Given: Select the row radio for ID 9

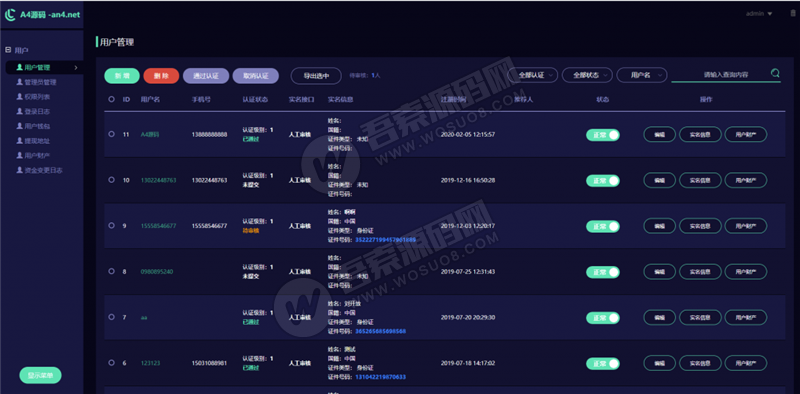Looking at the screenshot, I should click(111, 225).
